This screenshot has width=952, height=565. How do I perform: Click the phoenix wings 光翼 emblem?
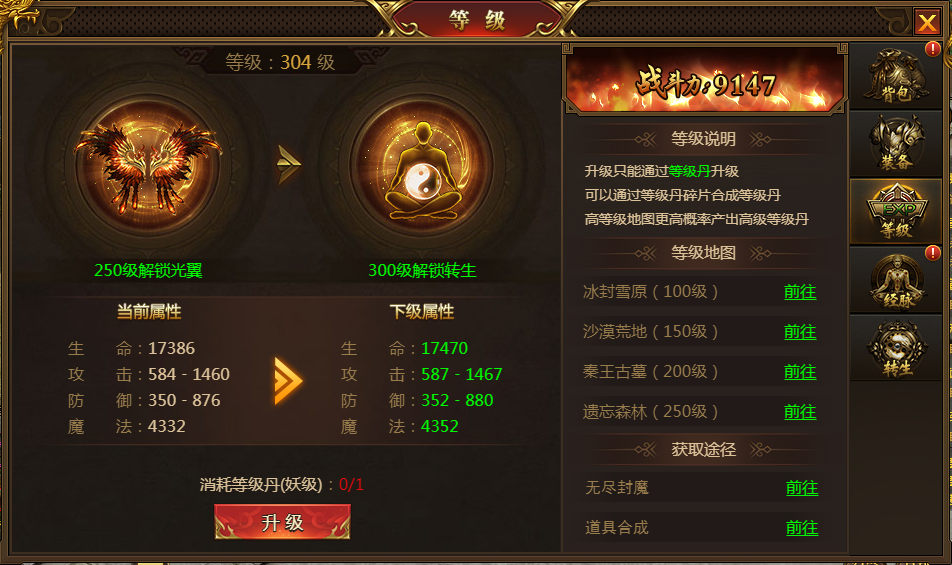point(148,165)
